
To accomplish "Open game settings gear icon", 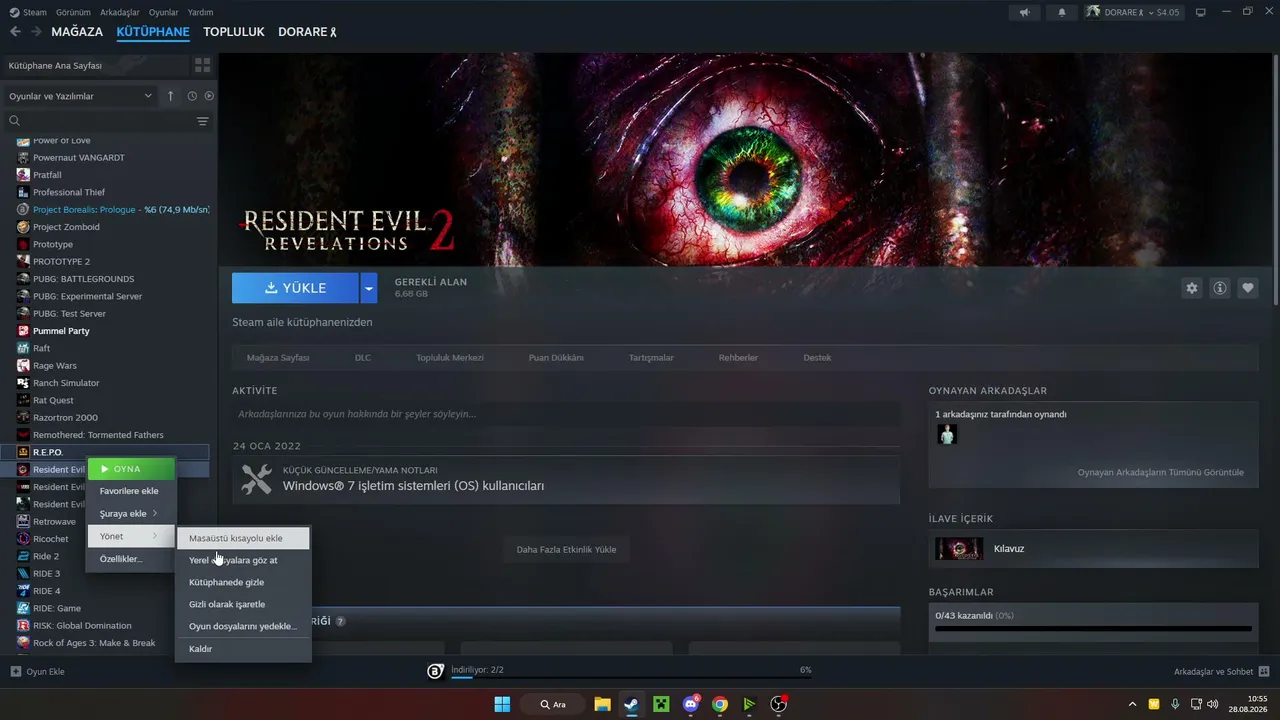I will click(1192, 288).
